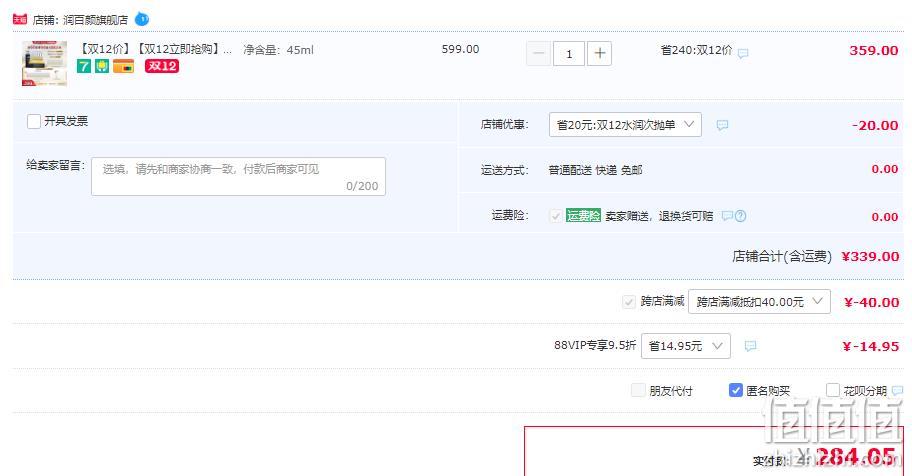The height and width of the screenshot is (476, 912).
Task: Click the store name 润百颜旗舰店
Action: [x=95, y=20]
